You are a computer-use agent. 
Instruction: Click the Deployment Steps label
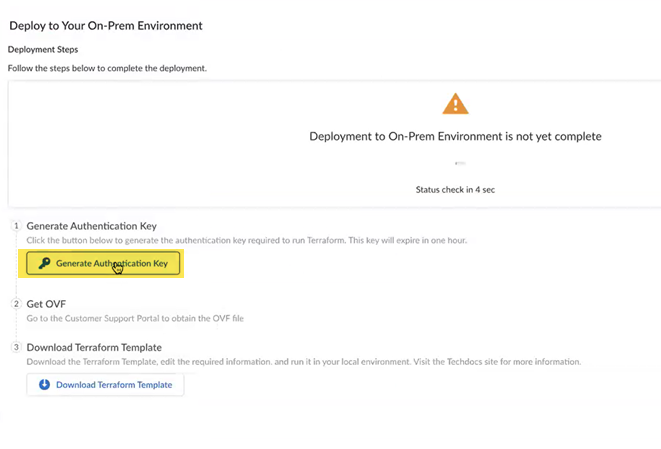point(43,49)
